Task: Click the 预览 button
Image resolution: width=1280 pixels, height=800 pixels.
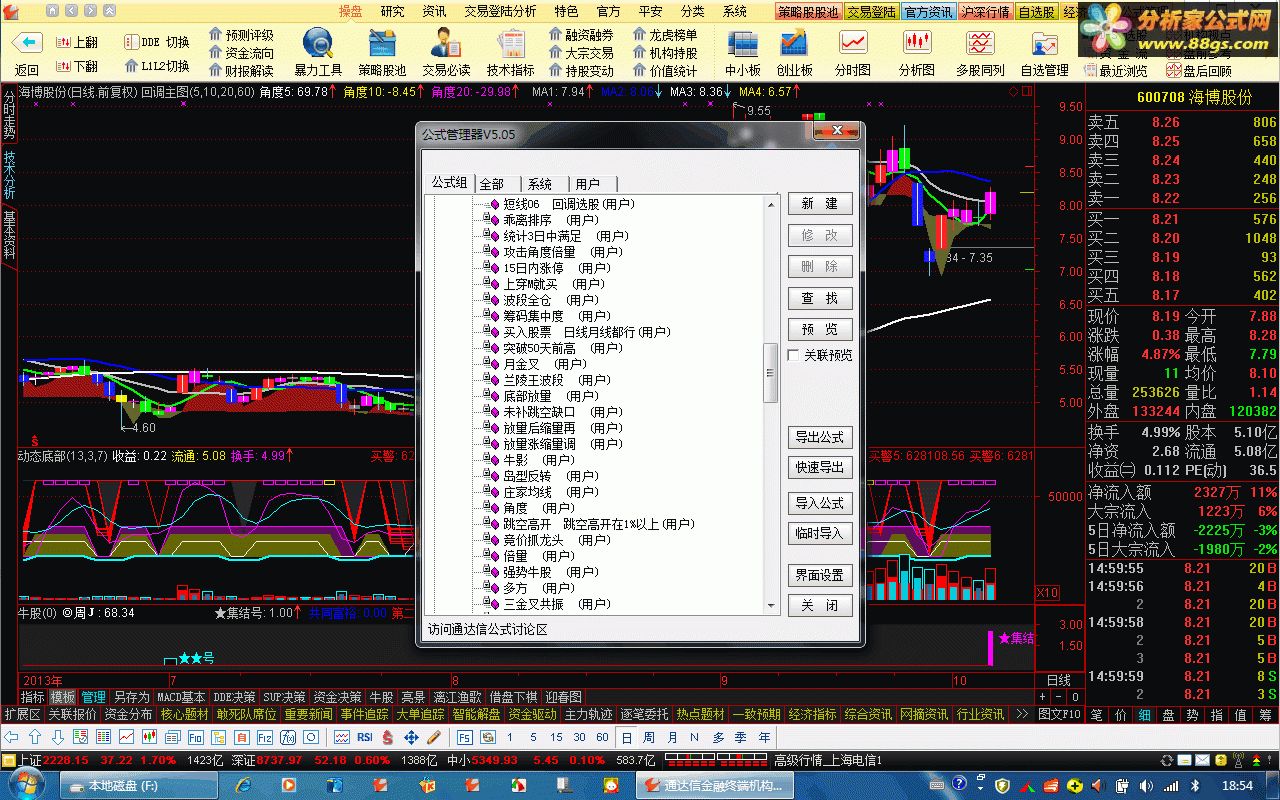Action: click(820, 329)
